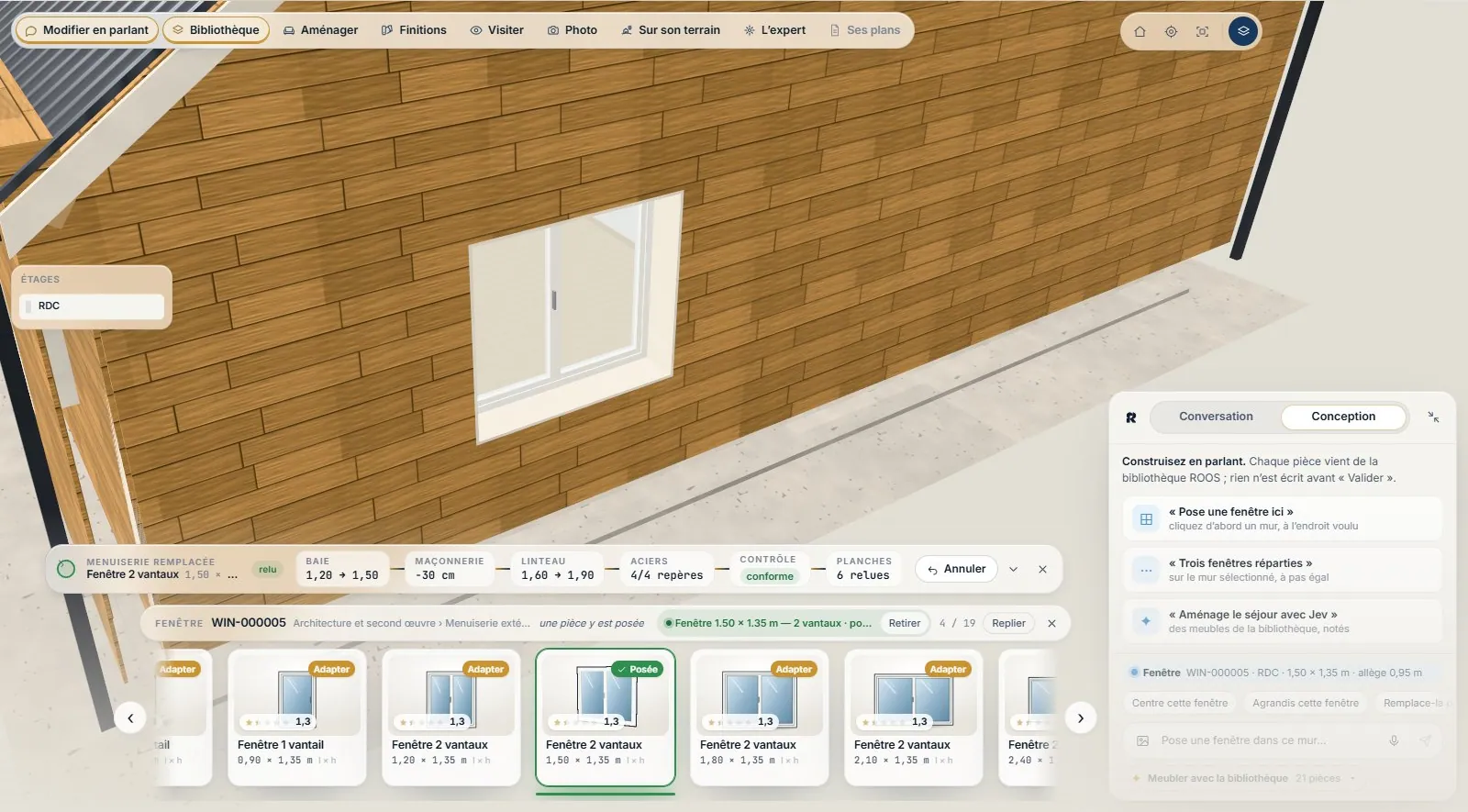Viewport: 1468px width, 812px height.
Task: Open the Finitions menu
Action: coord(414,30)
